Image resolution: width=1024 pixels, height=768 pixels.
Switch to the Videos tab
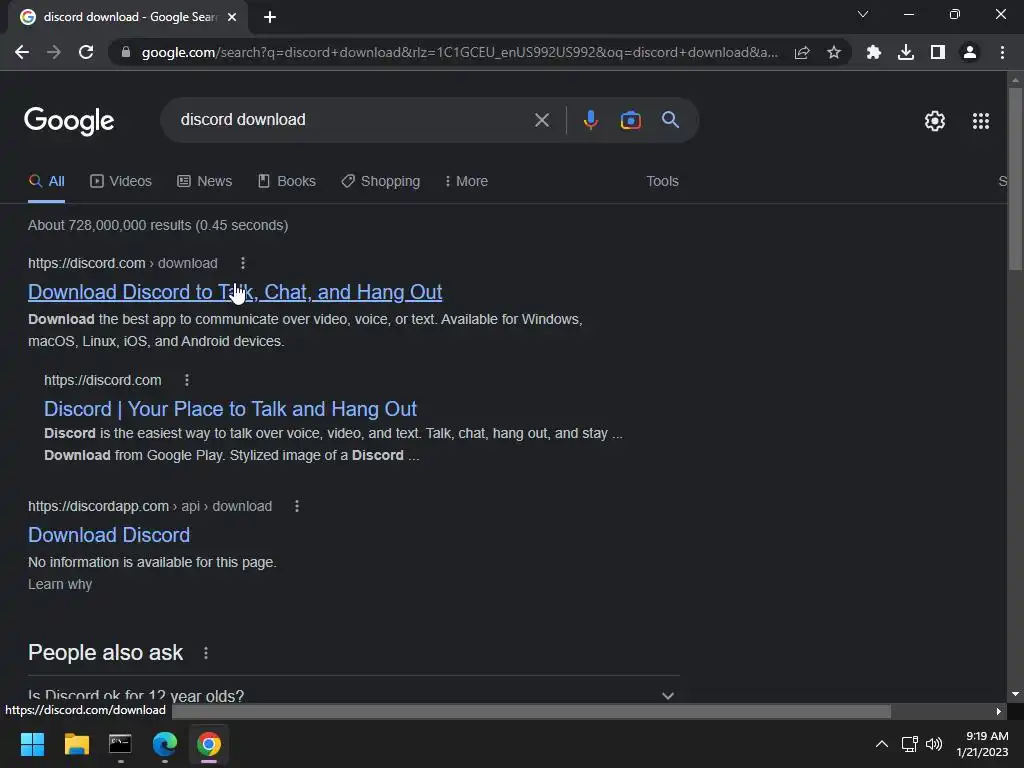click(121, 182)
